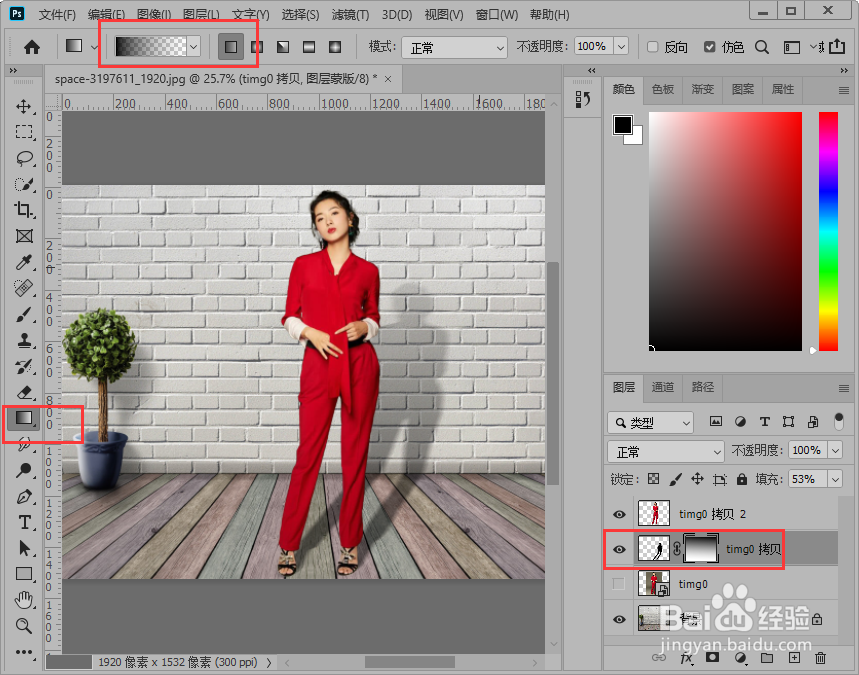Select the Eraser tool
The image size is (859, 675).
click(x=24, y=392)
